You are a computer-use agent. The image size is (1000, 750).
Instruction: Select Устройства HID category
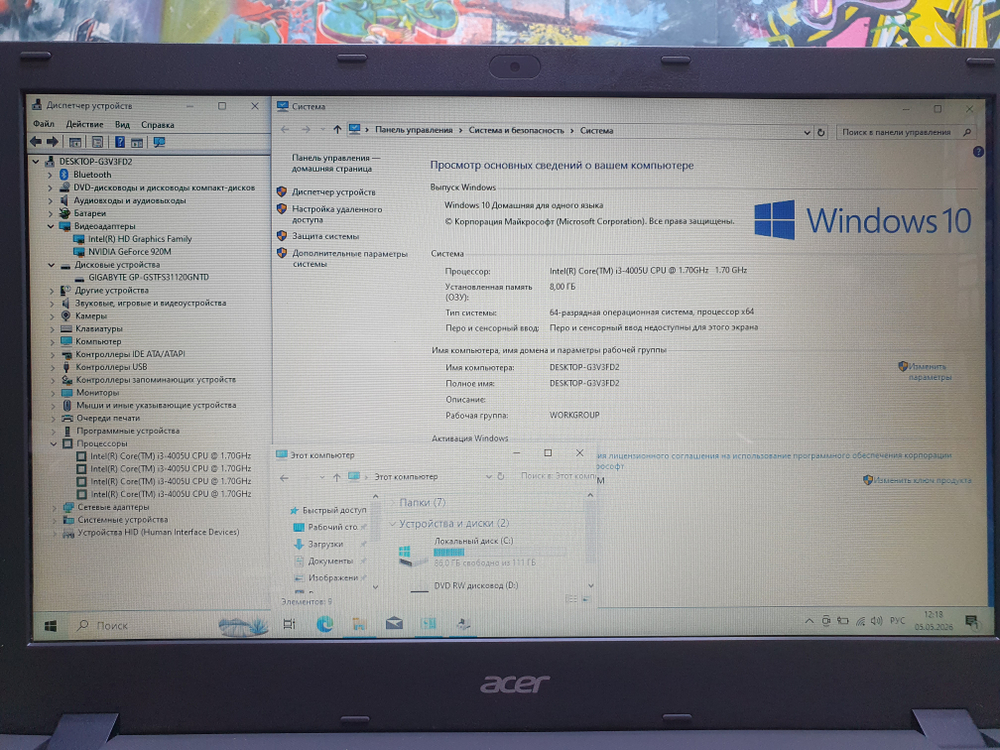tap(158, 532)
